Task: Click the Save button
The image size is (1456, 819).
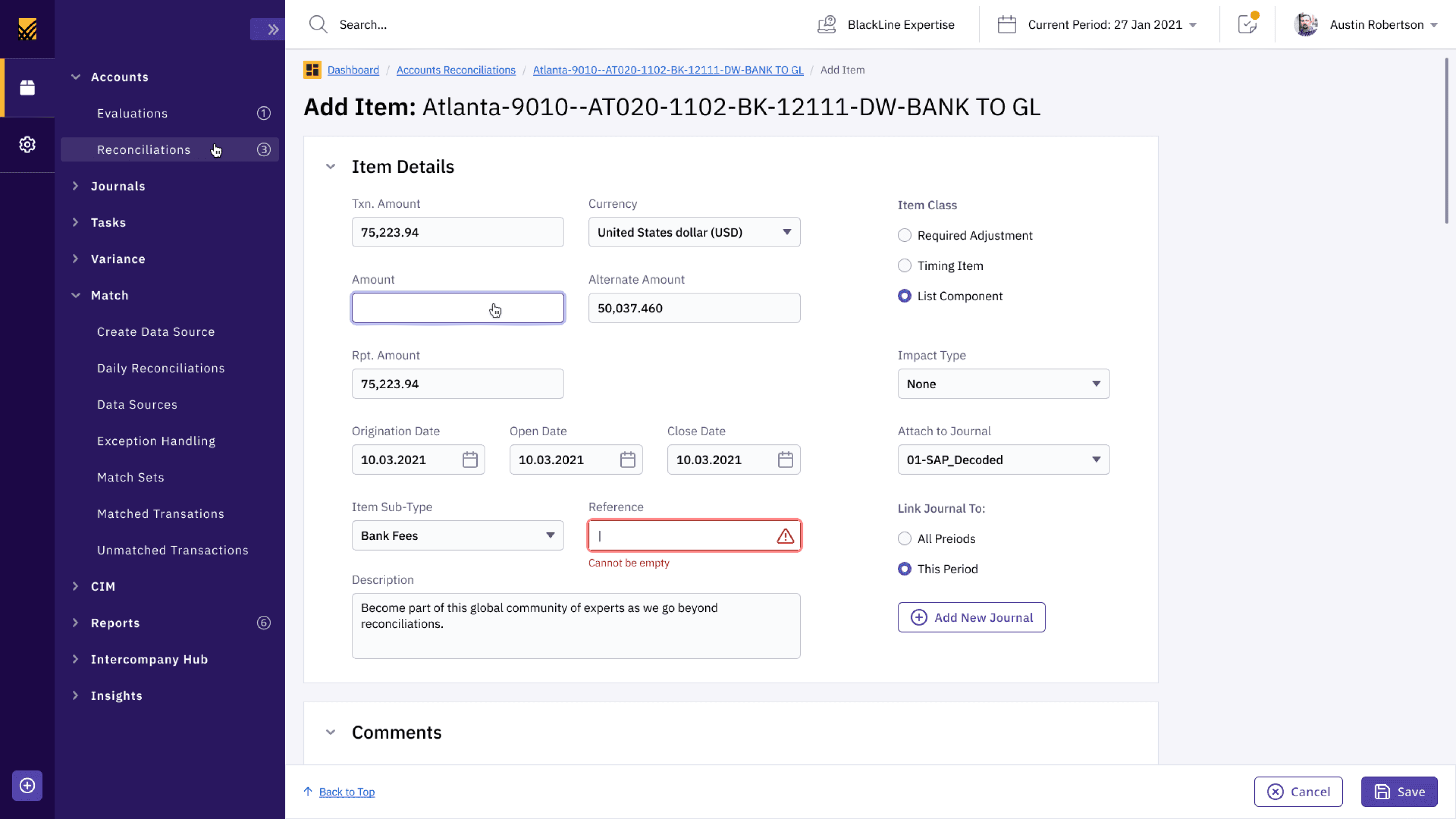Action: [x=1399, y=791]
